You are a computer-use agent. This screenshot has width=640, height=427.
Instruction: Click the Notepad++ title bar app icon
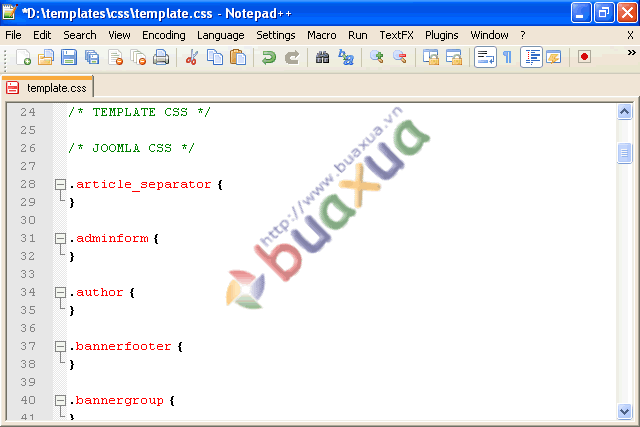[9, 12]
